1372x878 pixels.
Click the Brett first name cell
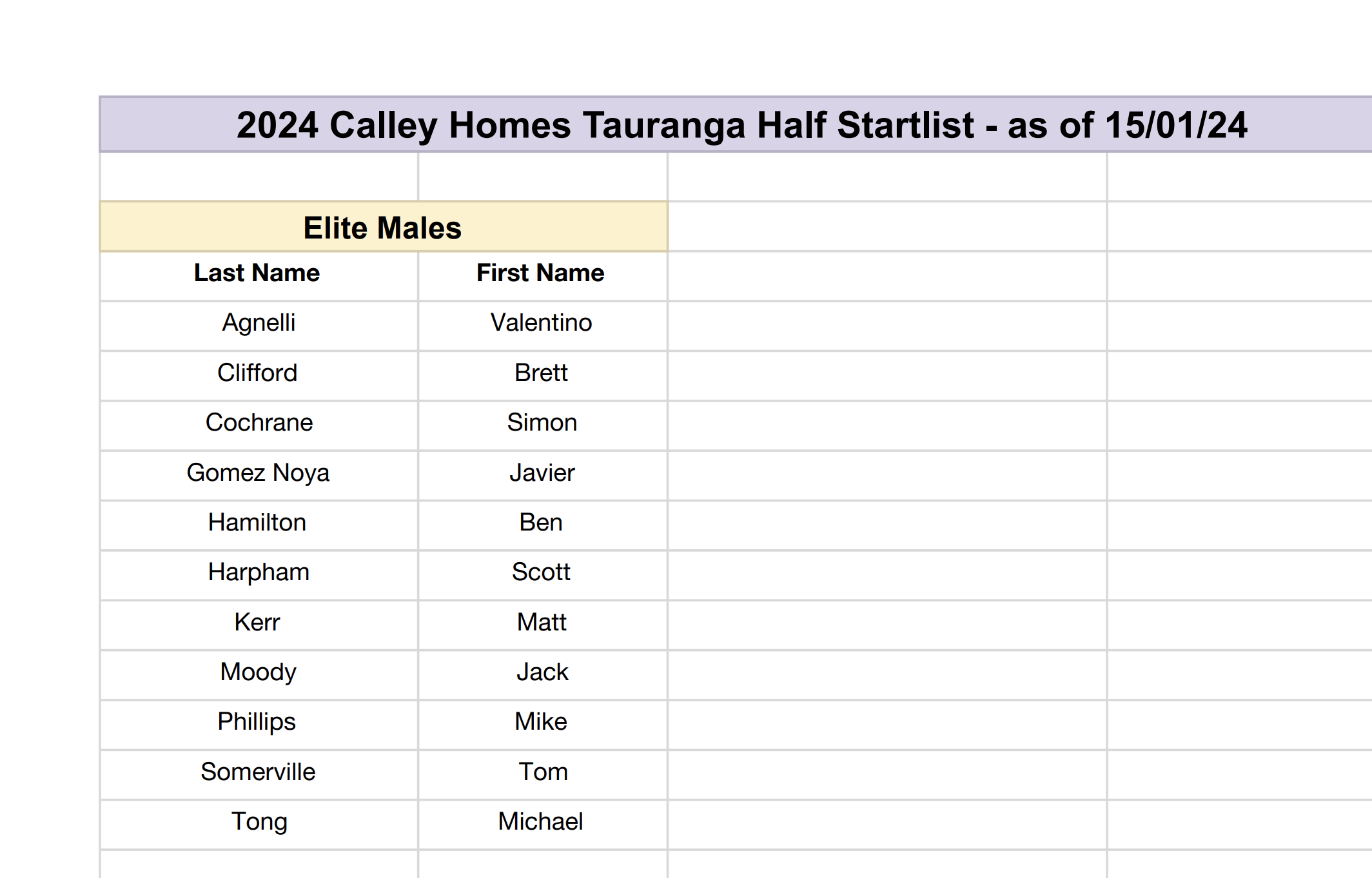pyautogui.click(x=541, y=373)
